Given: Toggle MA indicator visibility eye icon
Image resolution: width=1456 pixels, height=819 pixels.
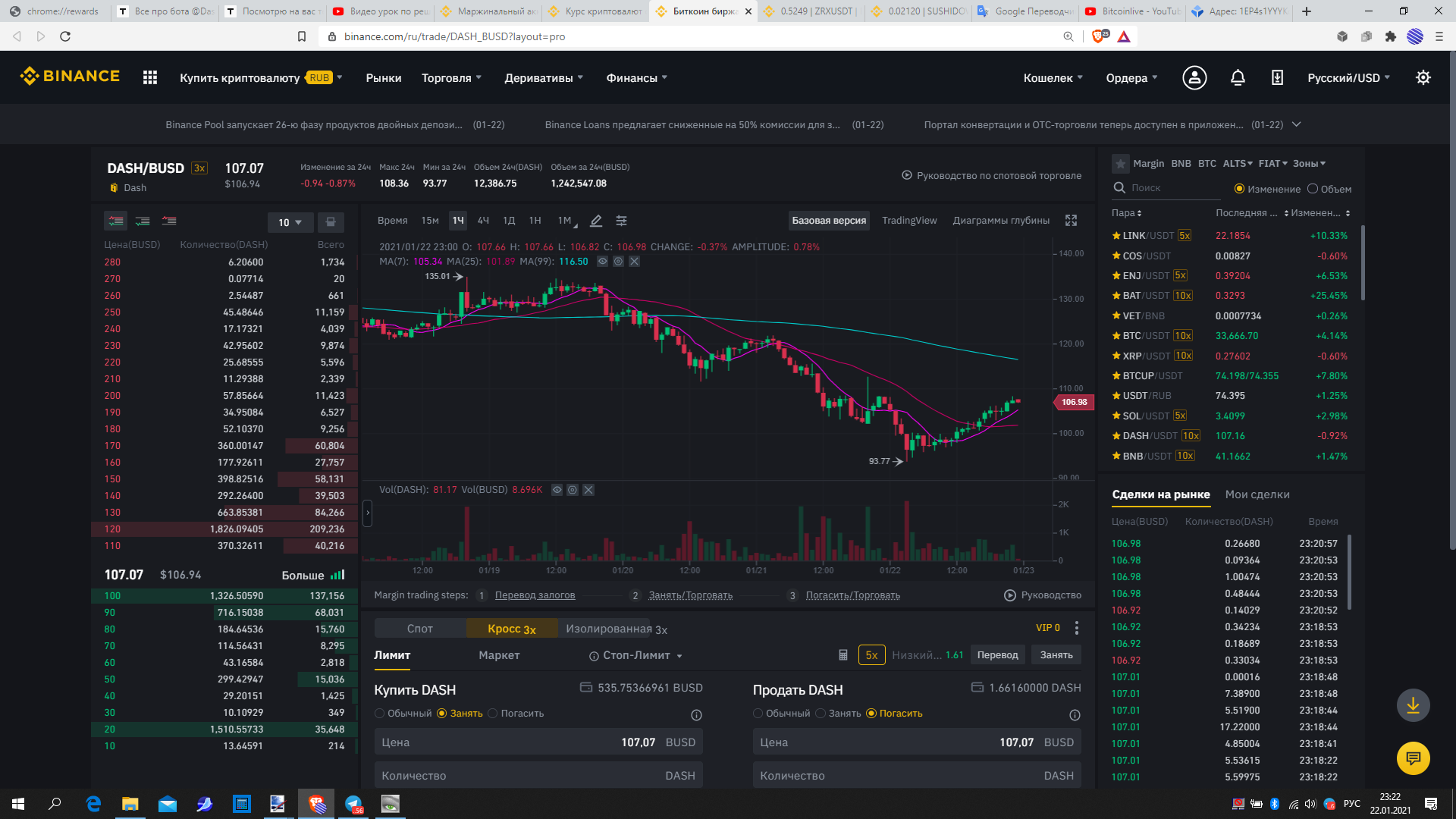Looking at the screenshot, I should point(602,262).
